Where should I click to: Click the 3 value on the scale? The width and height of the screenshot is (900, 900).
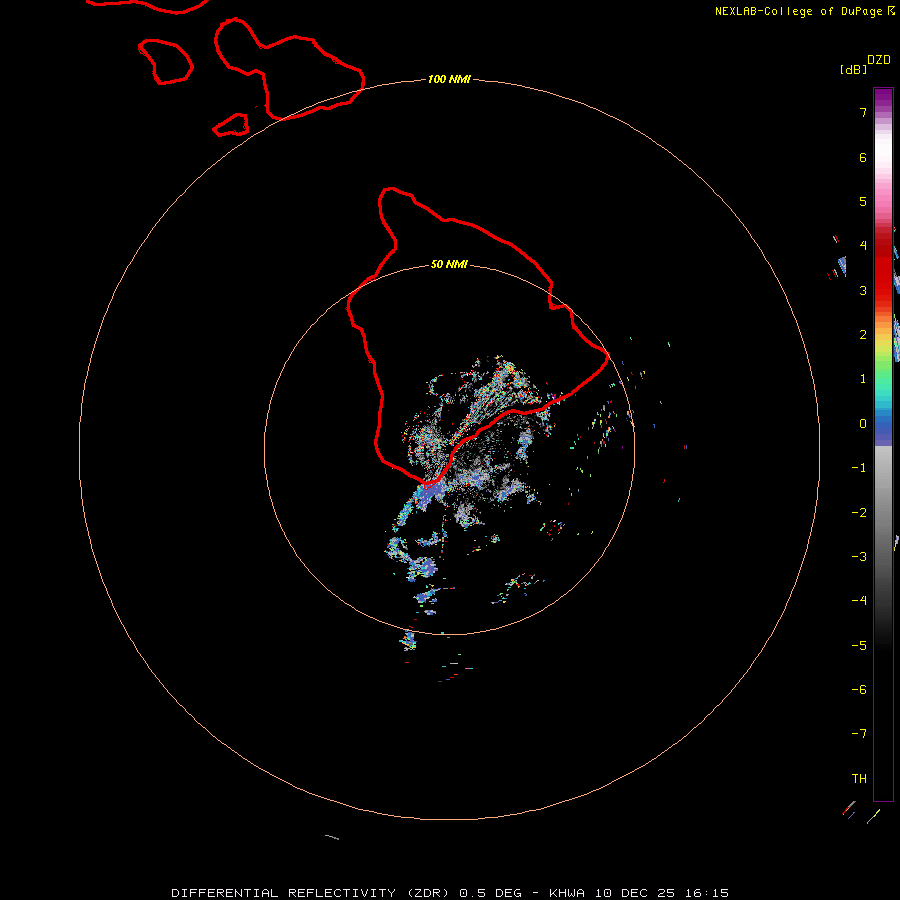click(863, 290)
